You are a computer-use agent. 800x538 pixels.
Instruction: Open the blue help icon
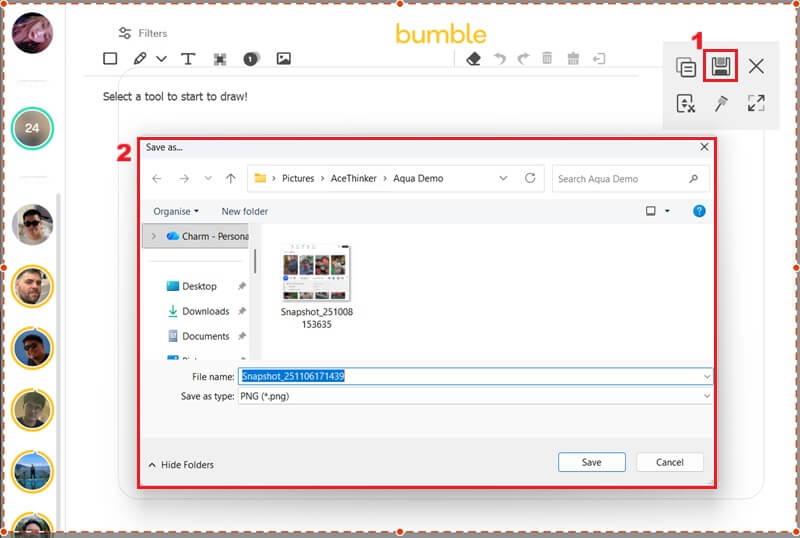coord(699,211)
